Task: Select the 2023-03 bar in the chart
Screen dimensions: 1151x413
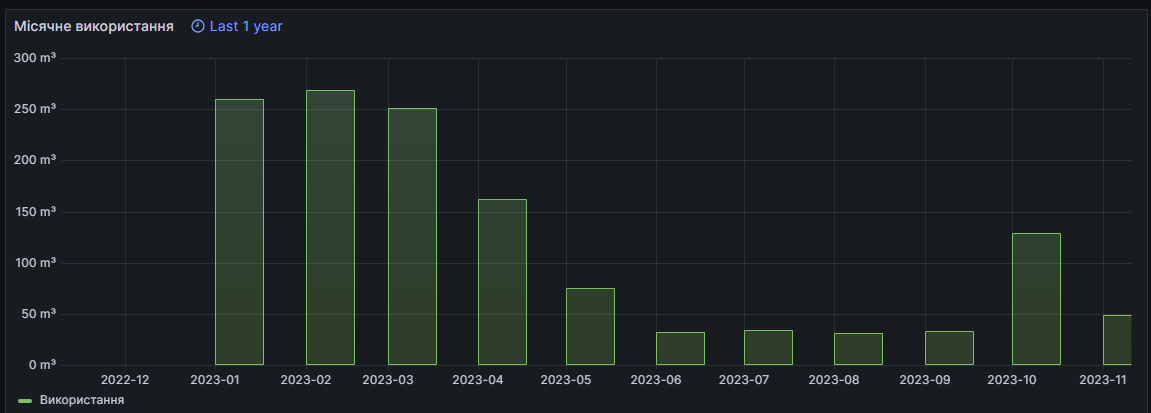Action: [413, 236]
